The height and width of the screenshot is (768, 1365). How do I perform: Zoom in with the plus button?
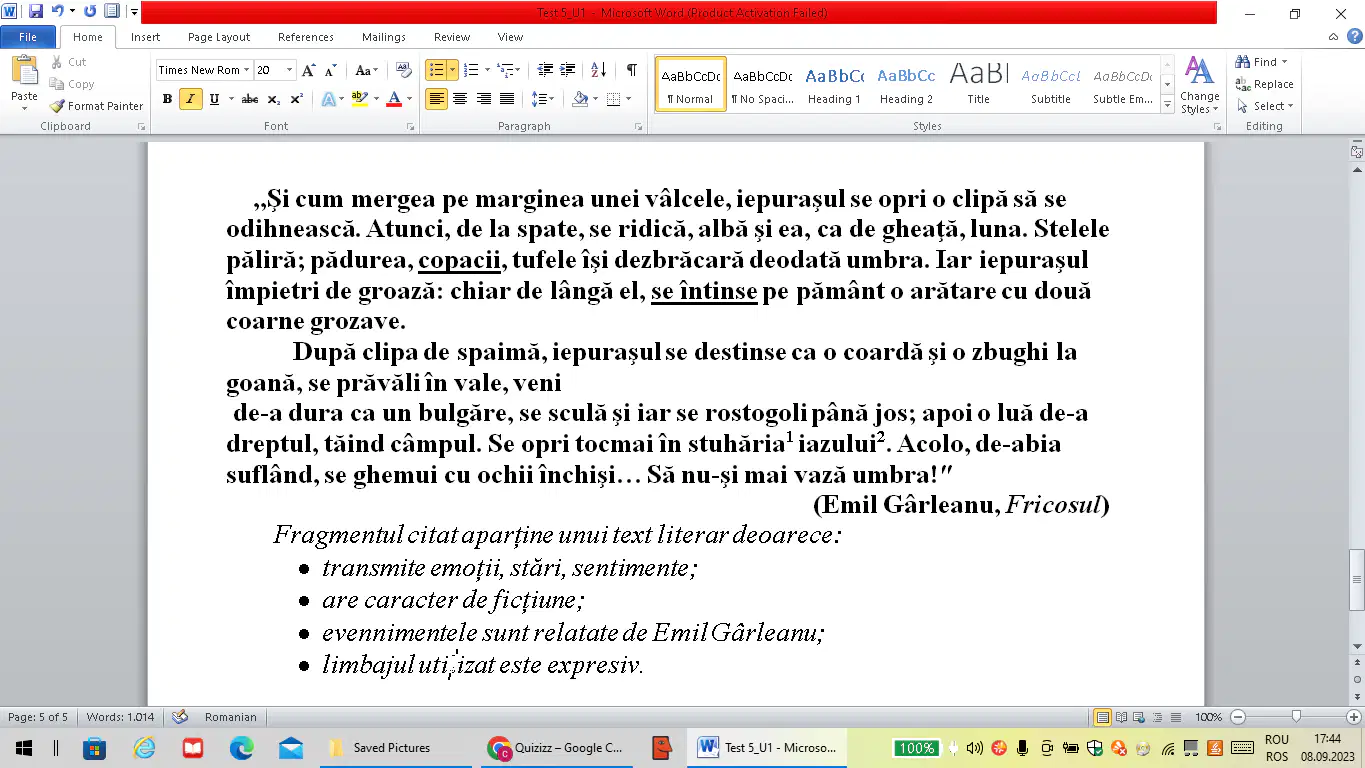1355,717
